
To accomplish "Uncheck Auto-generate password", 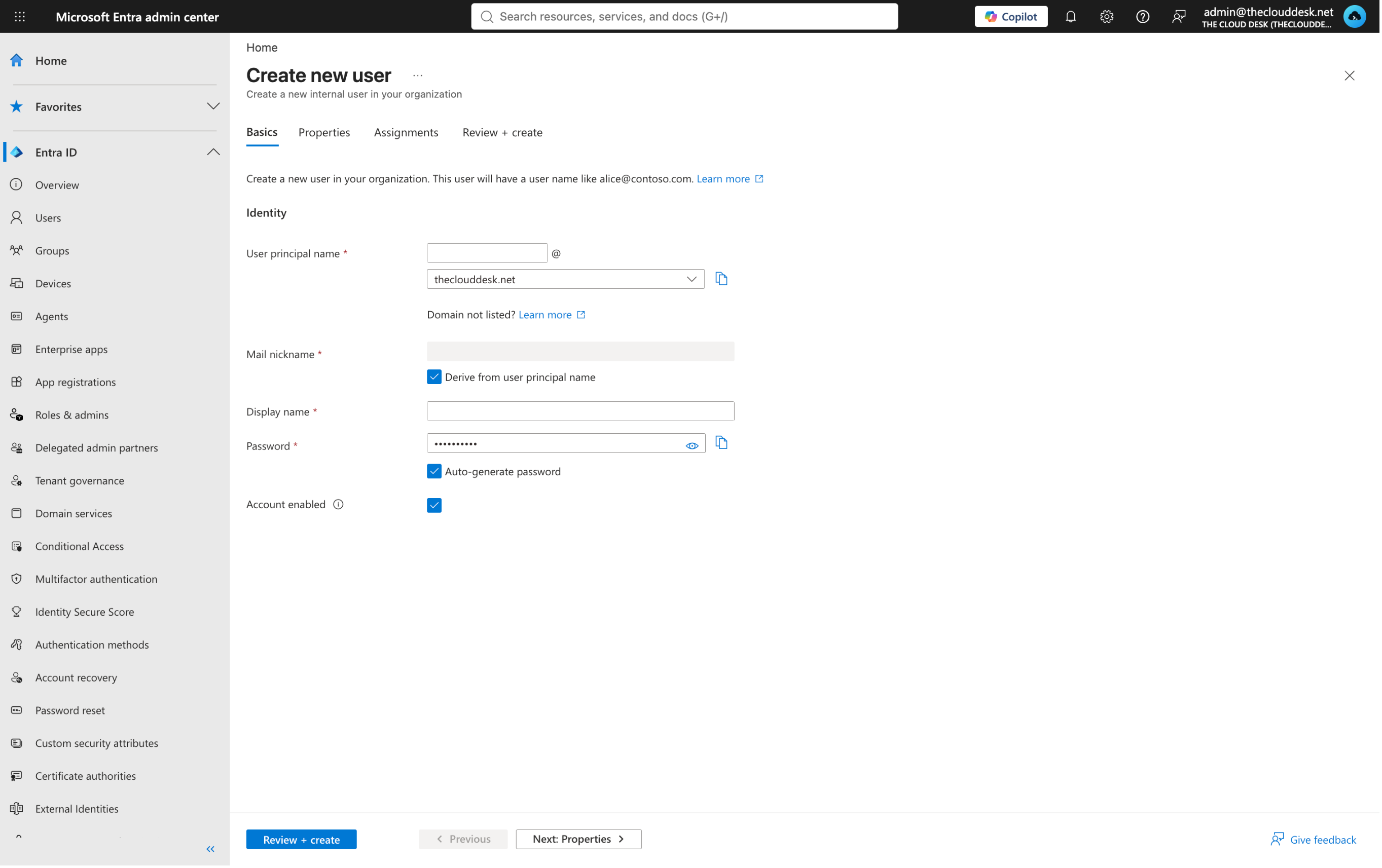I will pos(434,472).
